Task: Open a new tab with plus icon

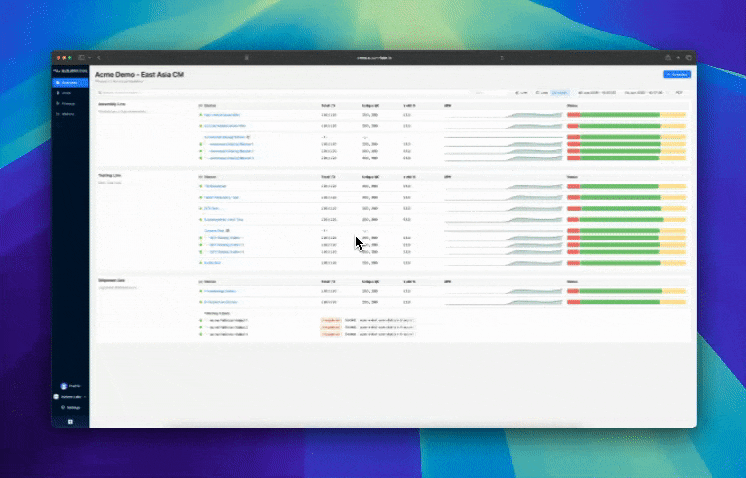Action: pos(677,58)
